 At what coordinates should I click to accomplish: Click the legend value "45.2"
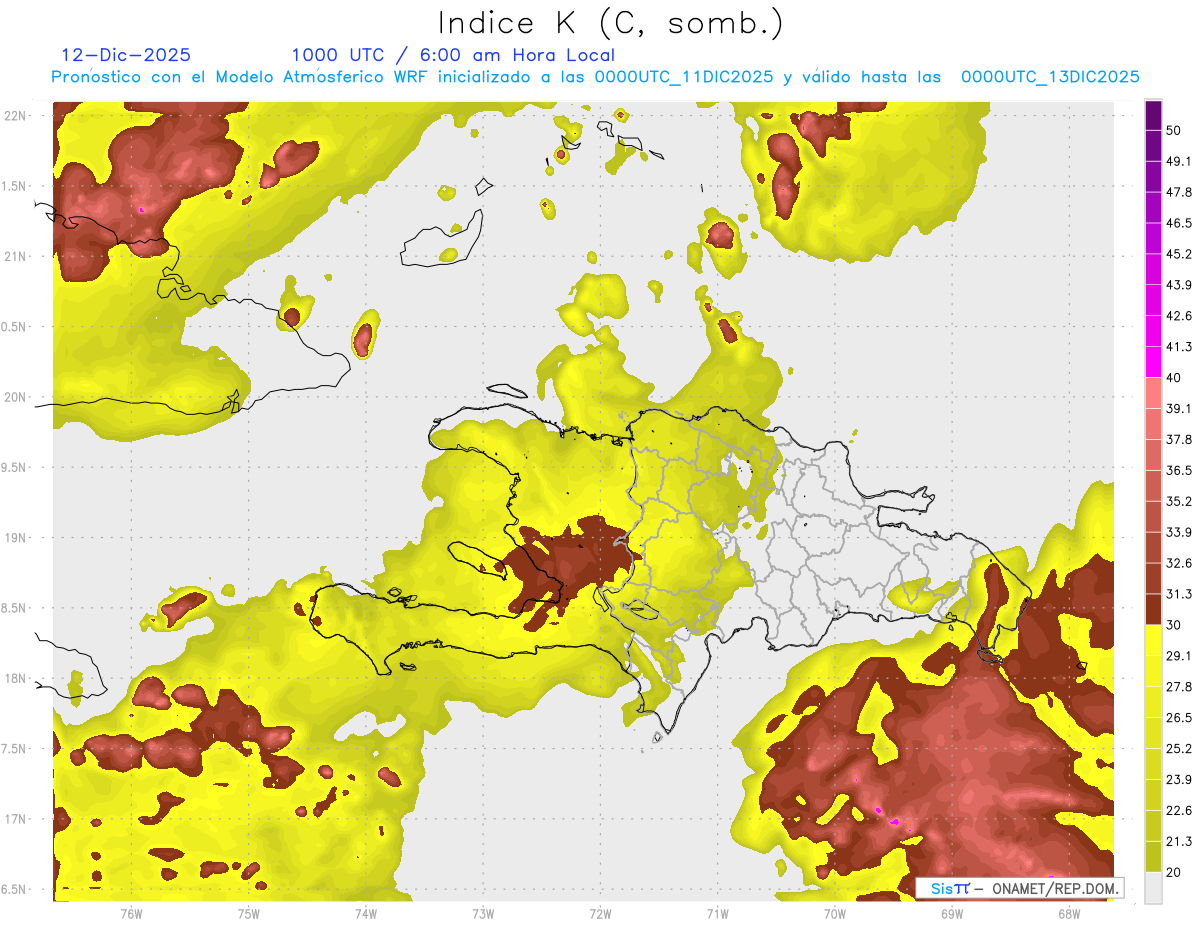coord(1179,255)
